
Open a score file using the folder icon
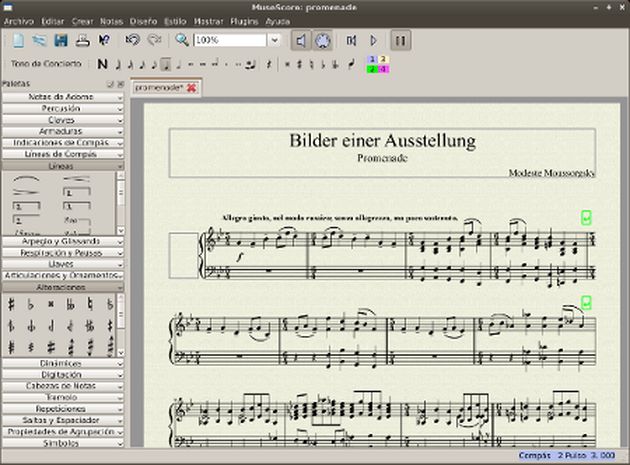click(39, 40)
